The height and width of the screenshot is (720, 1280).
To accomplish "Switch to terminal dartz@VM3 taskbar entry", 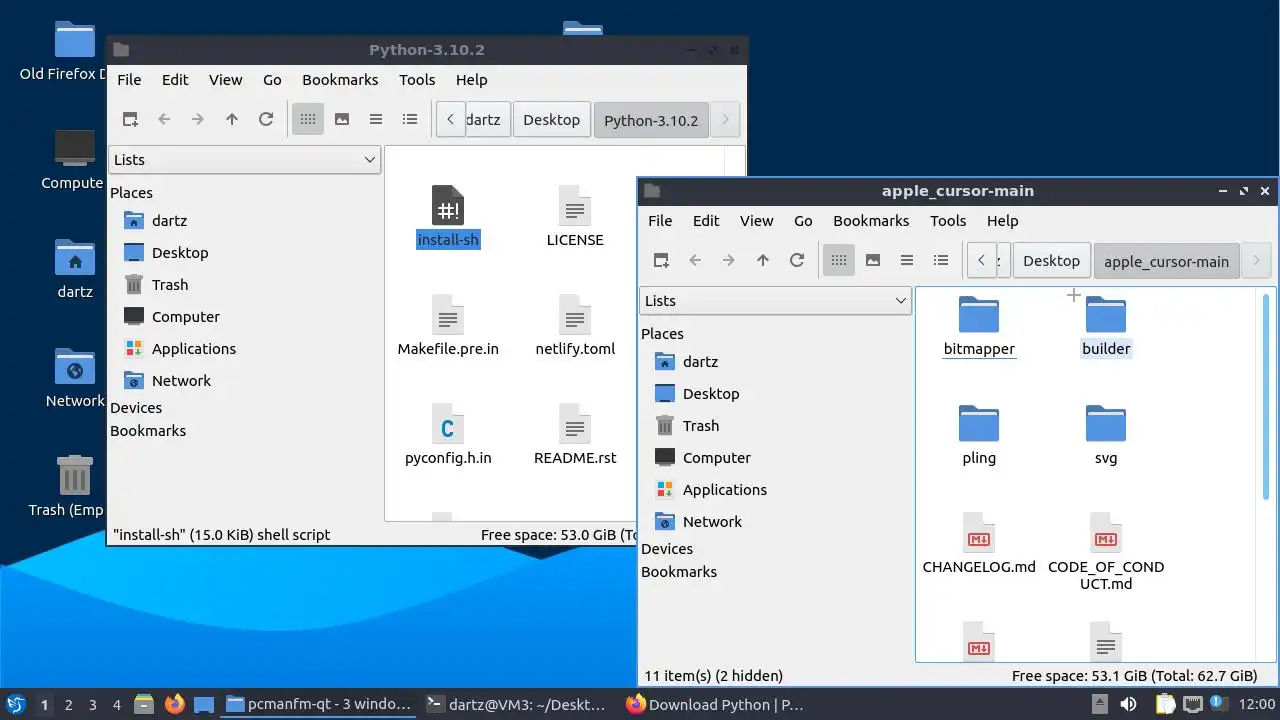I will point(516,704).
